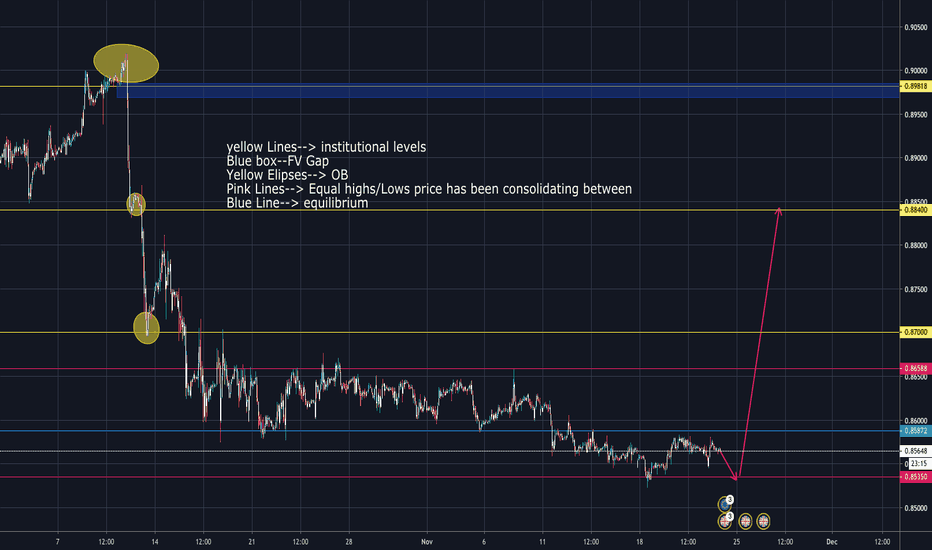This screenshot has height=550, width=932.
Task: Click the small yellow ellipse on the 0.88400 line
Action: tap(136, 205)
